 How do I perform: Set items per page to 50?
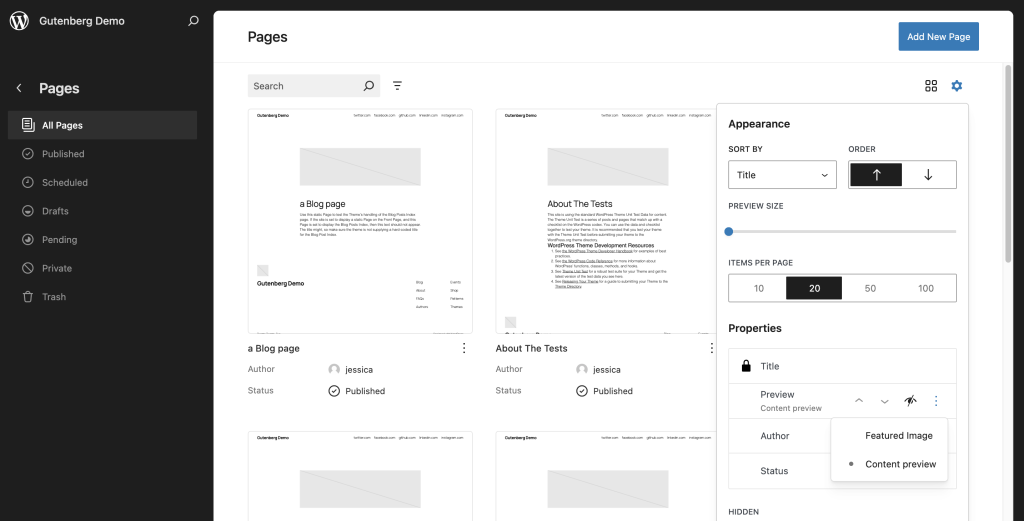[x=870, y=288]
